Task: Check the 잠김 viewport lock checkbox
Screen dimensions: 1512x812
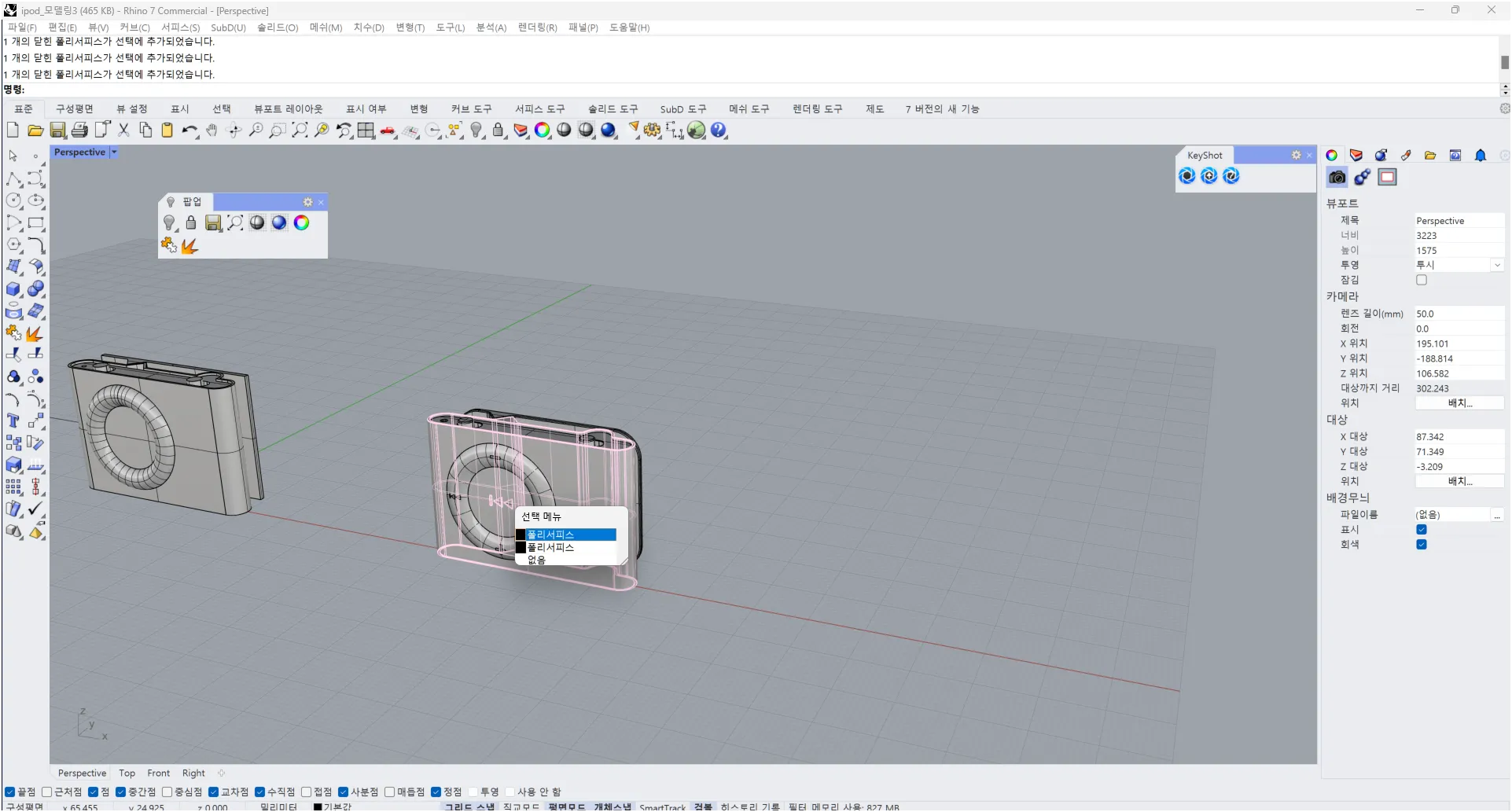Action: (x=1422, y=281)
